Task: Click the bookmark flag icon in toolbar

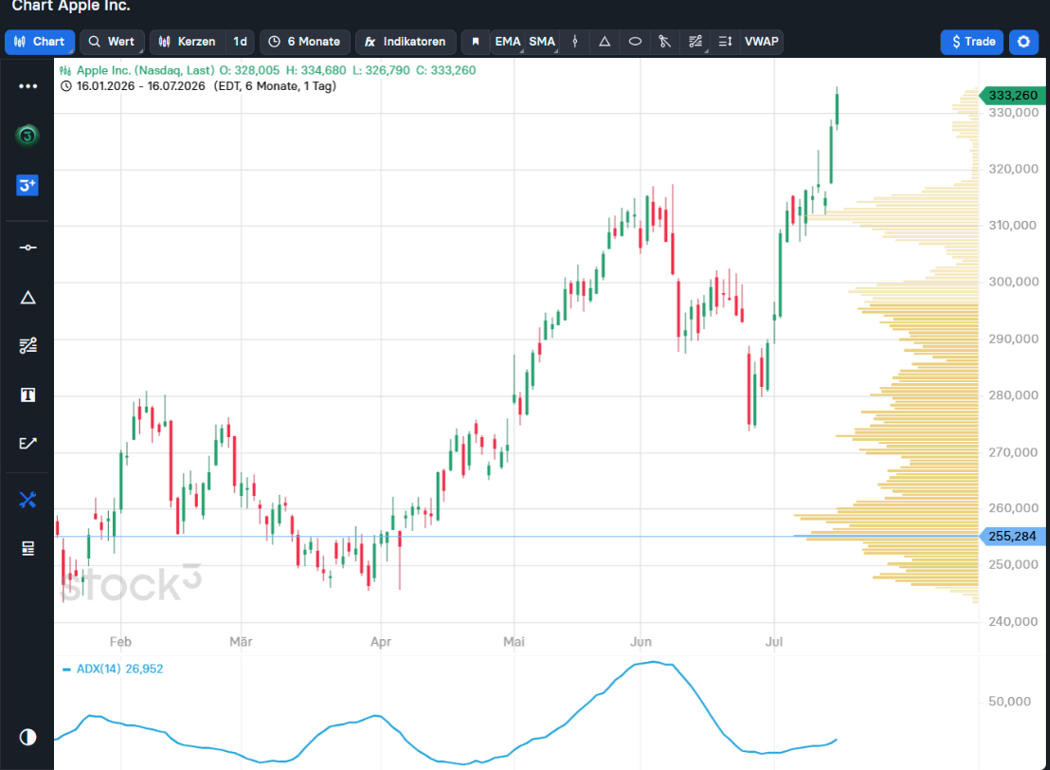Action: coord(475,42)
